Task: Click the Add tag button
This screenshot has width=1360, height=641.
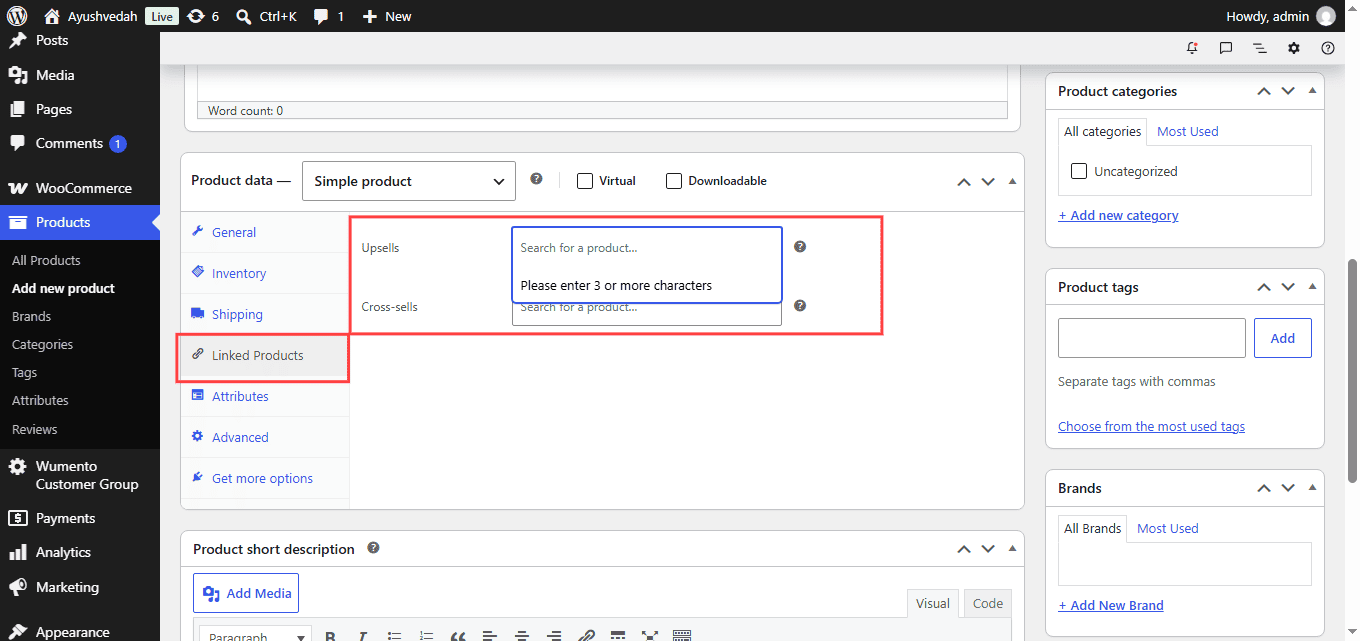Action: 1283,338
